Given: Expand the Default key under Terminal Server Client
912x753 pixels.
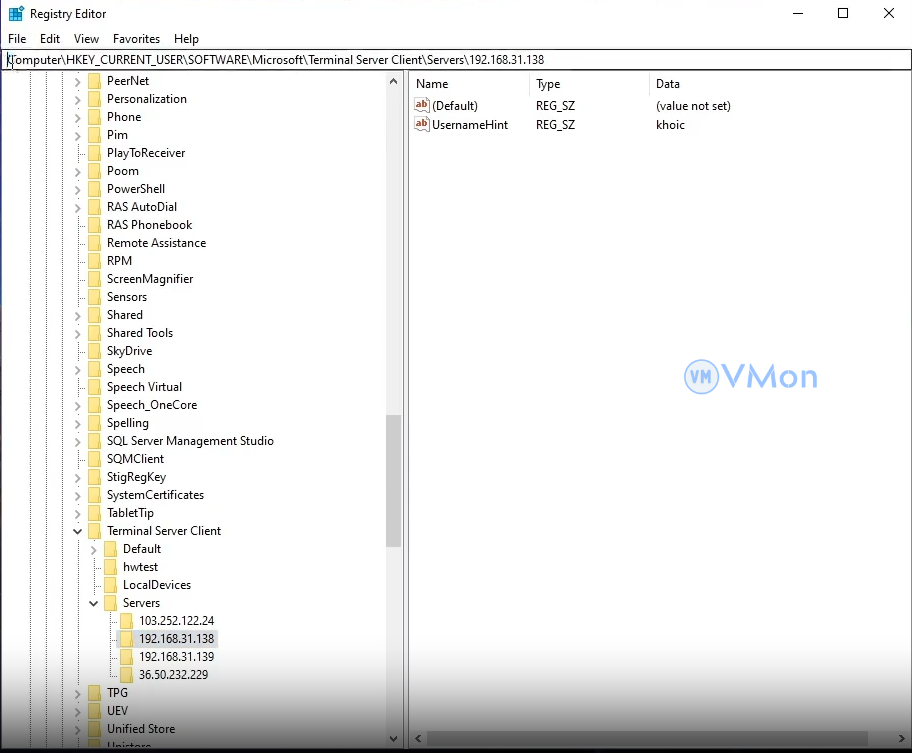Looking at the screenshot, I should tap(94, 549).
